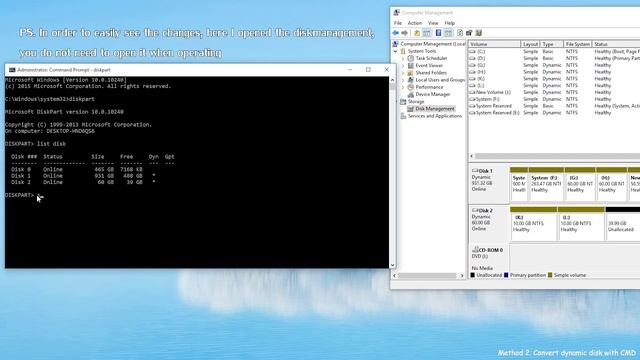The height and width of the screenshot is (360, 640).
Task: Select the (K:) 10.00 GB partition on Disk 2
Action: 533,224
